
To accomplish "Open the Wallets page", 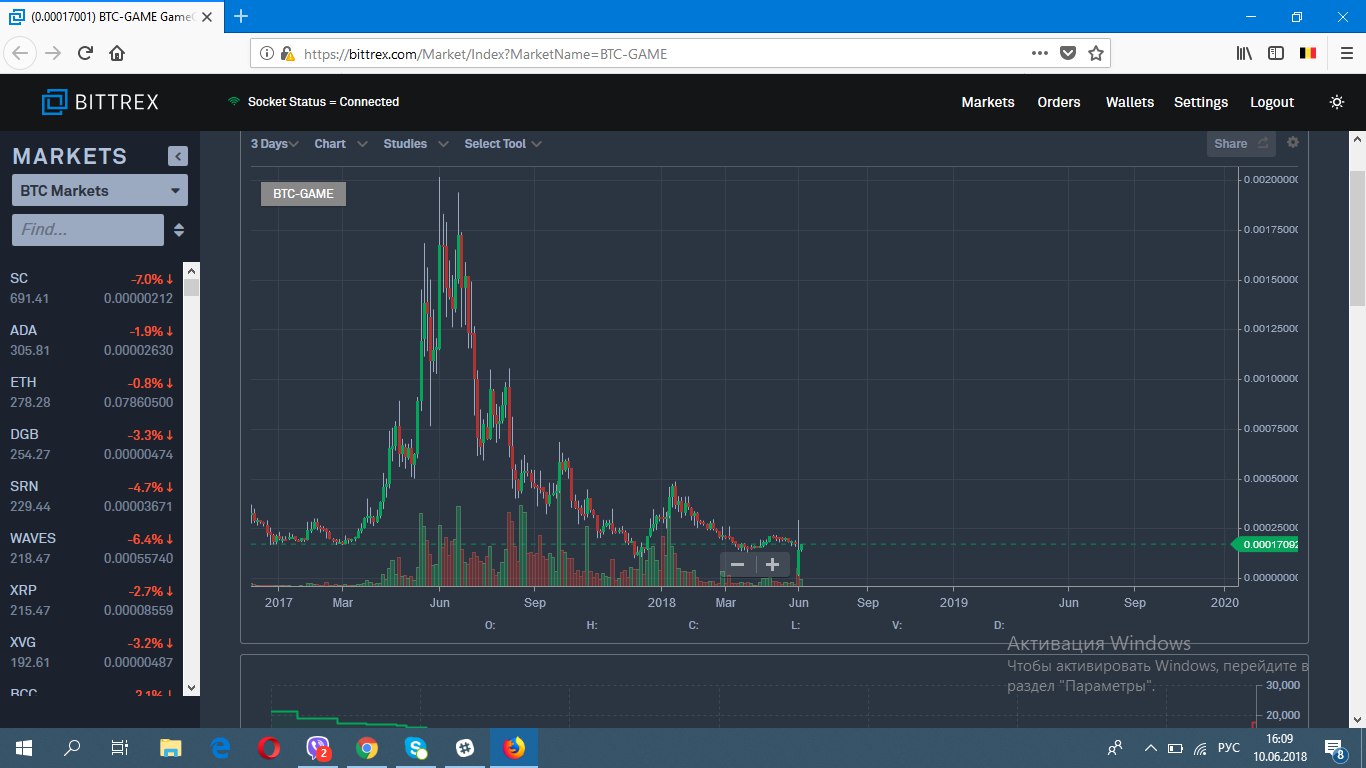I will coord(1130,102).
